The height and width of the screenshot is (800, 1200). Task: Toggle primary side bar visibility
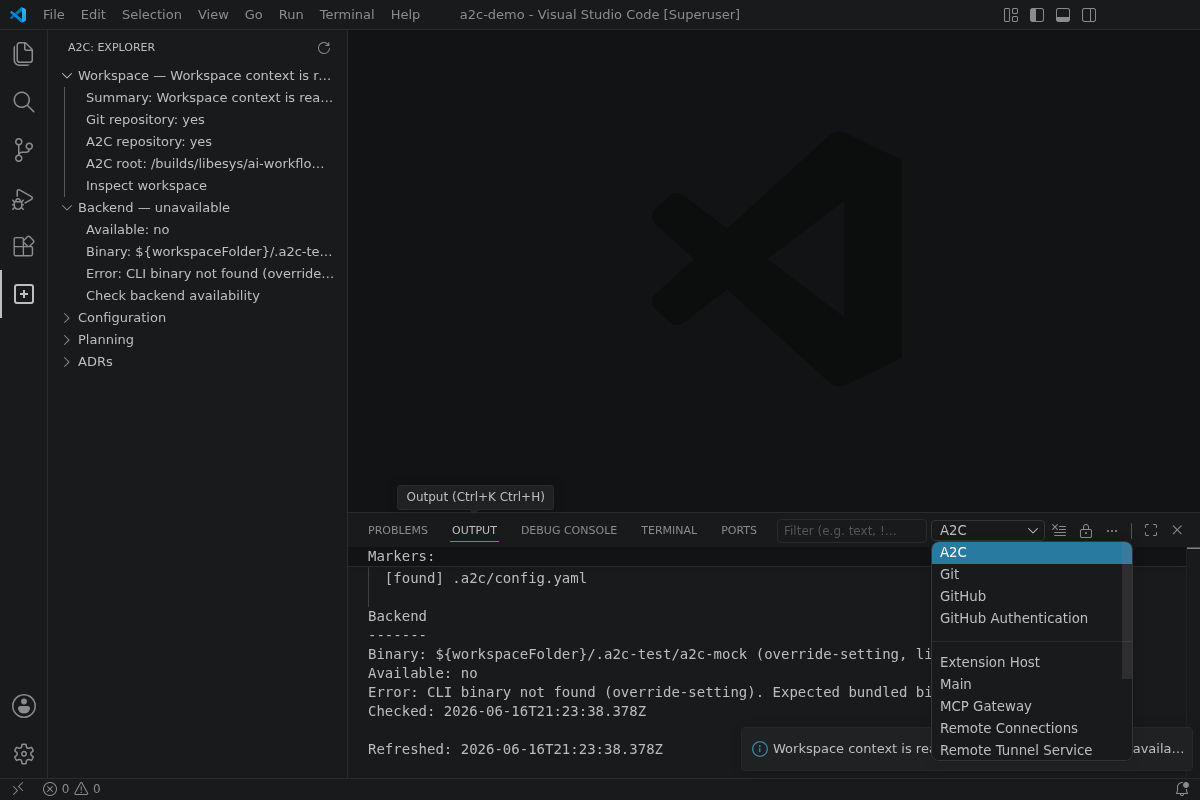(x=1037, y=15)
